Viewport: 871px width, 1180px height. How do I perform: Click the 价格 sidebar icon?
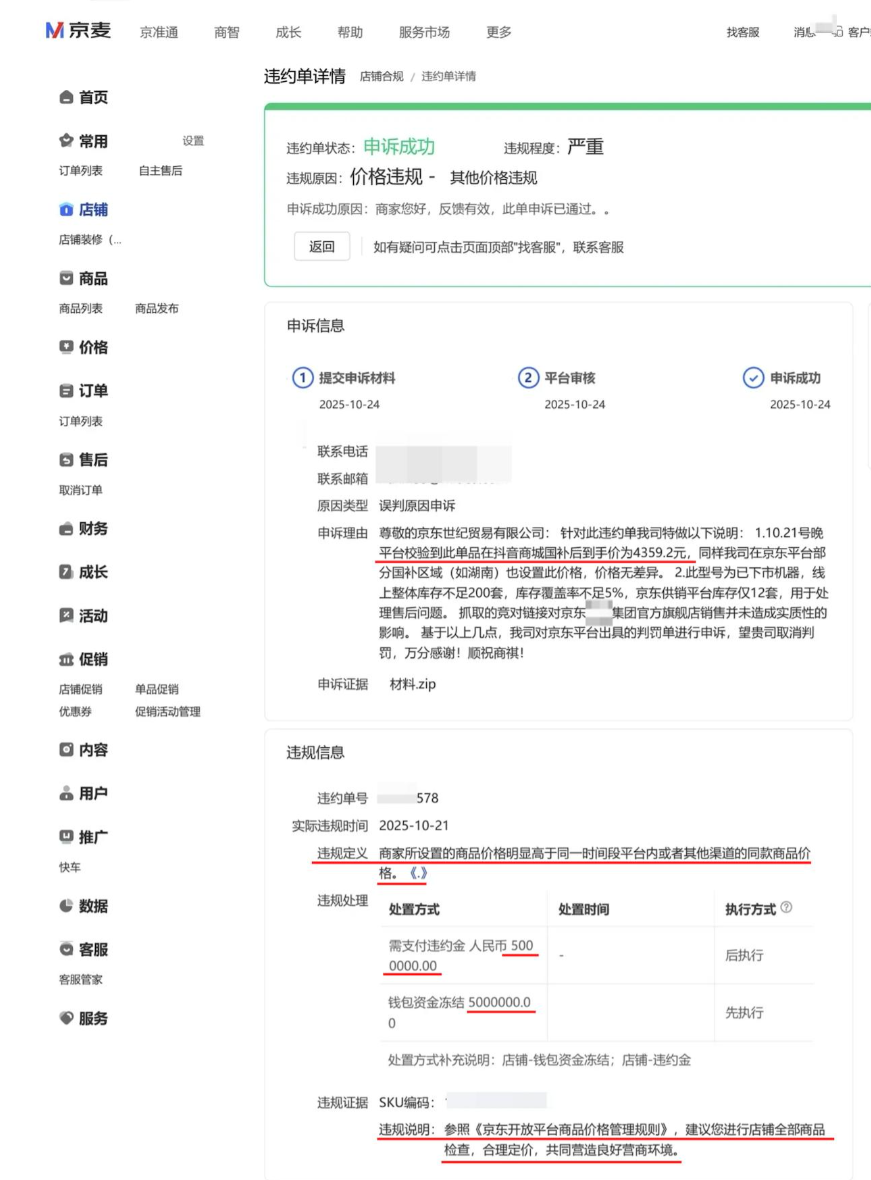coord(65,347)
